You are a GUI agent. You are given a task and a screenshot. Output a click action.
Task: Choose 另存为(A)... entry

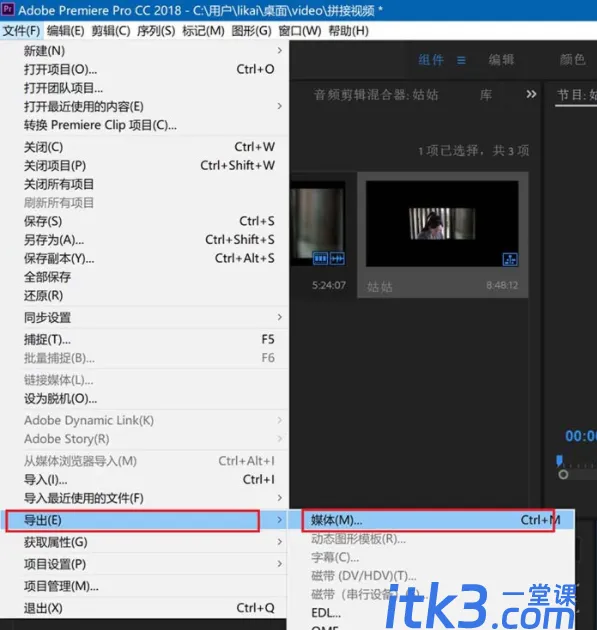(145, 239)
